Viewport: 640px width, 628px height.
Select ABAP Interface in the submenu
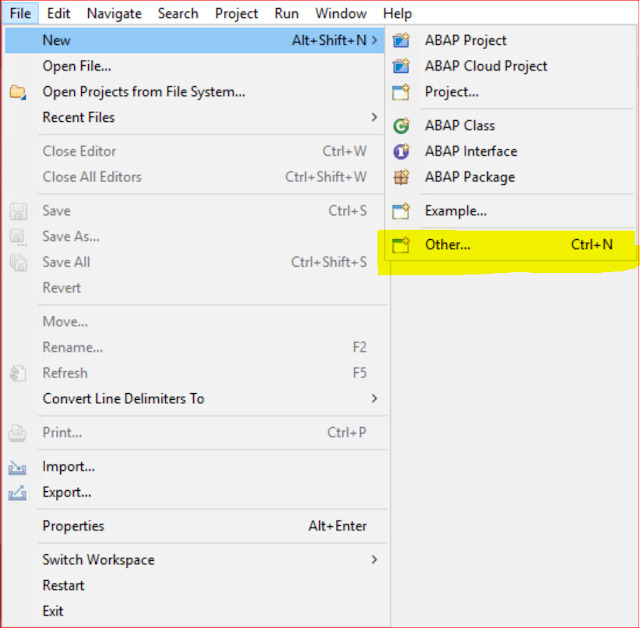click(512, 151)
